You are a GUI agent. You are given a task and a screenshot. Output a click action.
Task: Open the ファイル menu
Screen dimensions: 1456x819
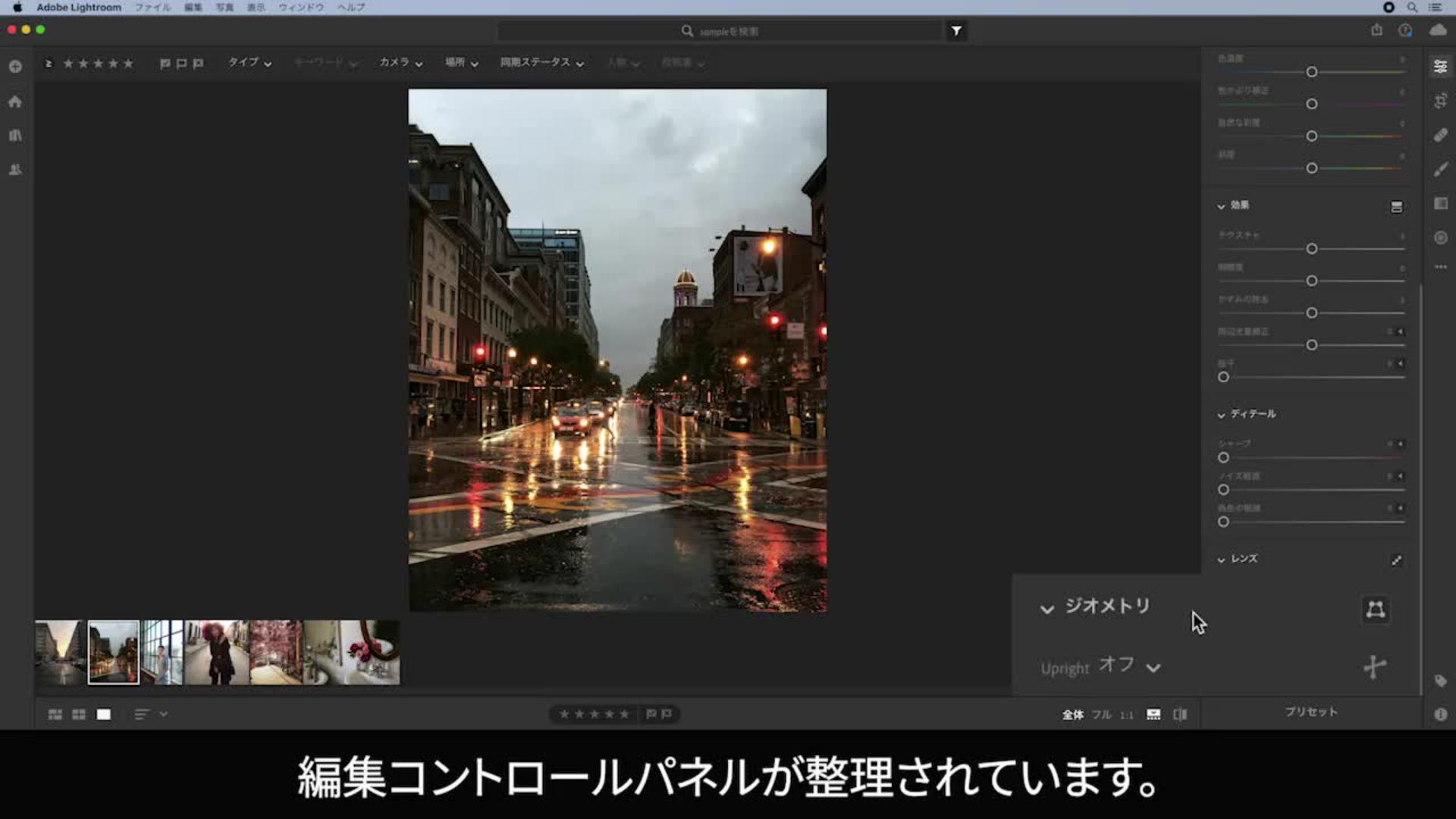tap(152, 8)
